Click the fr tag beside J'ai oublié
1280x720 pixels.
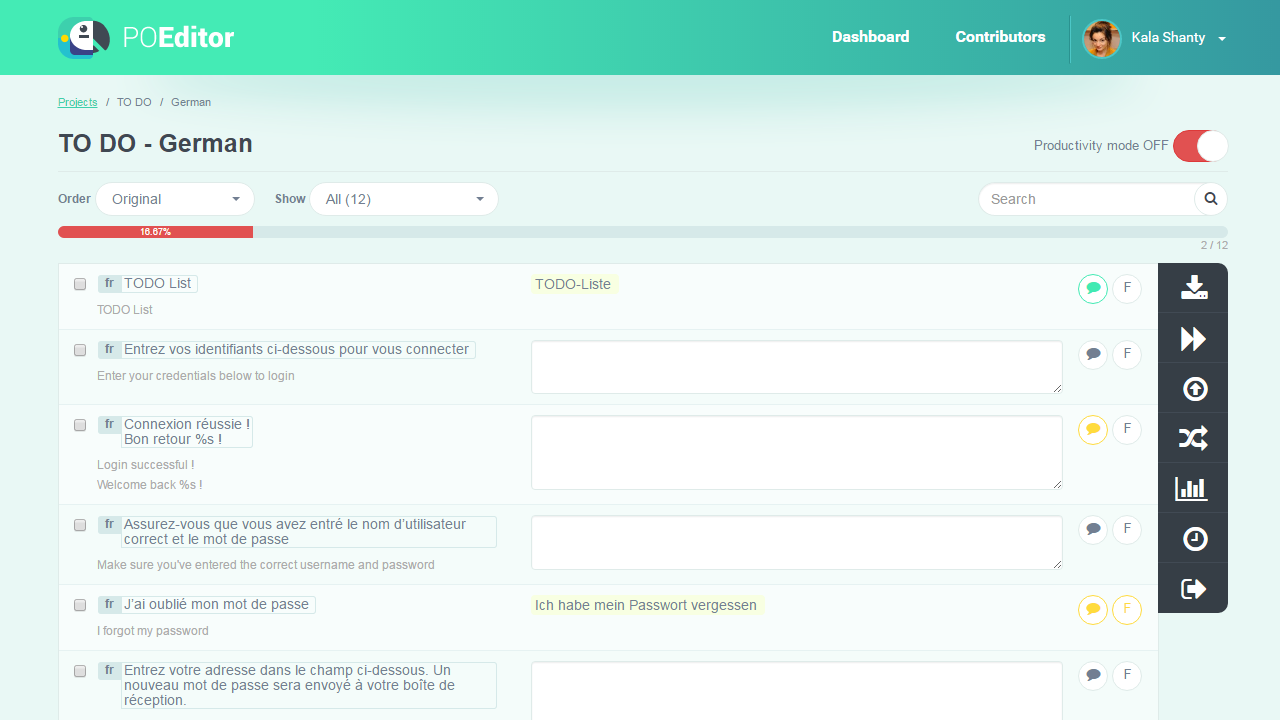tap(109, 605)
